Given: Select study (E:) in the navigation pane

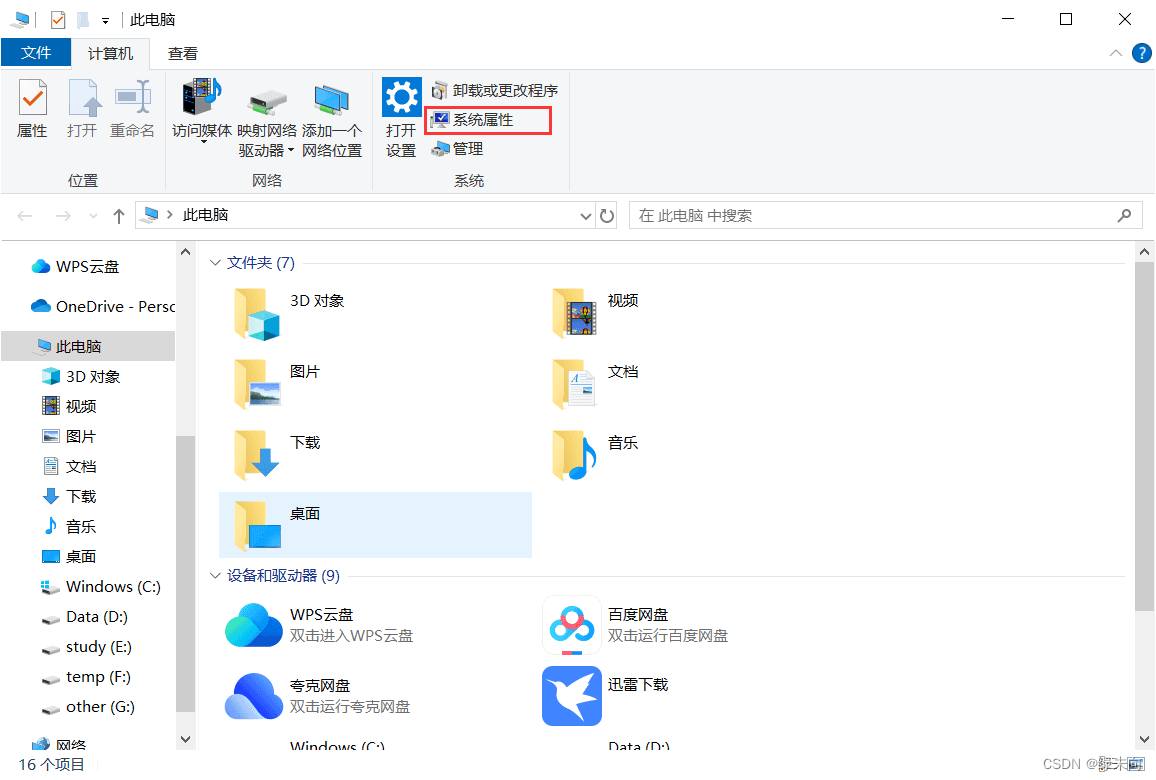Looking at the screenshot, I should pyautogui.click(x=87, y=647).
